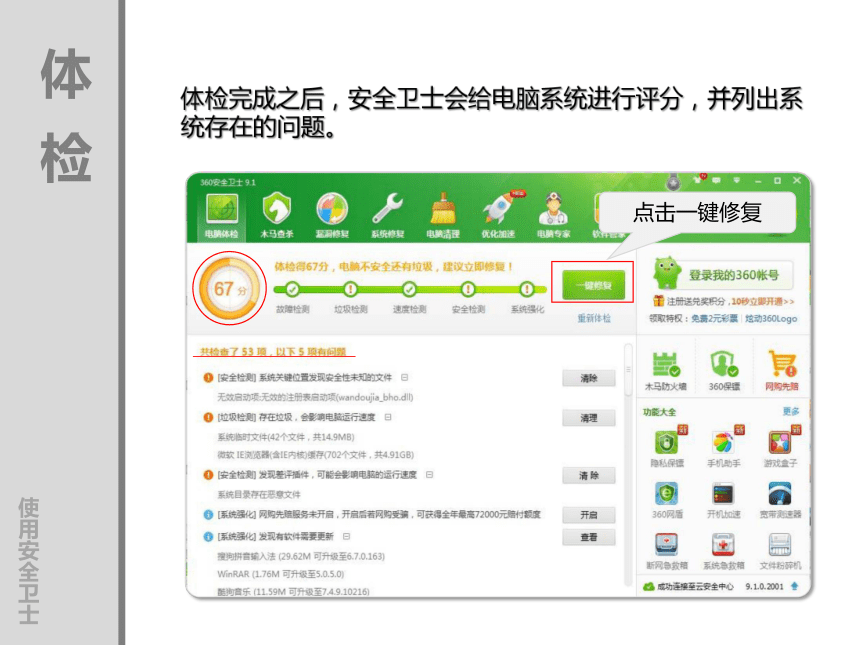Launch the 文件粉碎机 file shredder

780,551
